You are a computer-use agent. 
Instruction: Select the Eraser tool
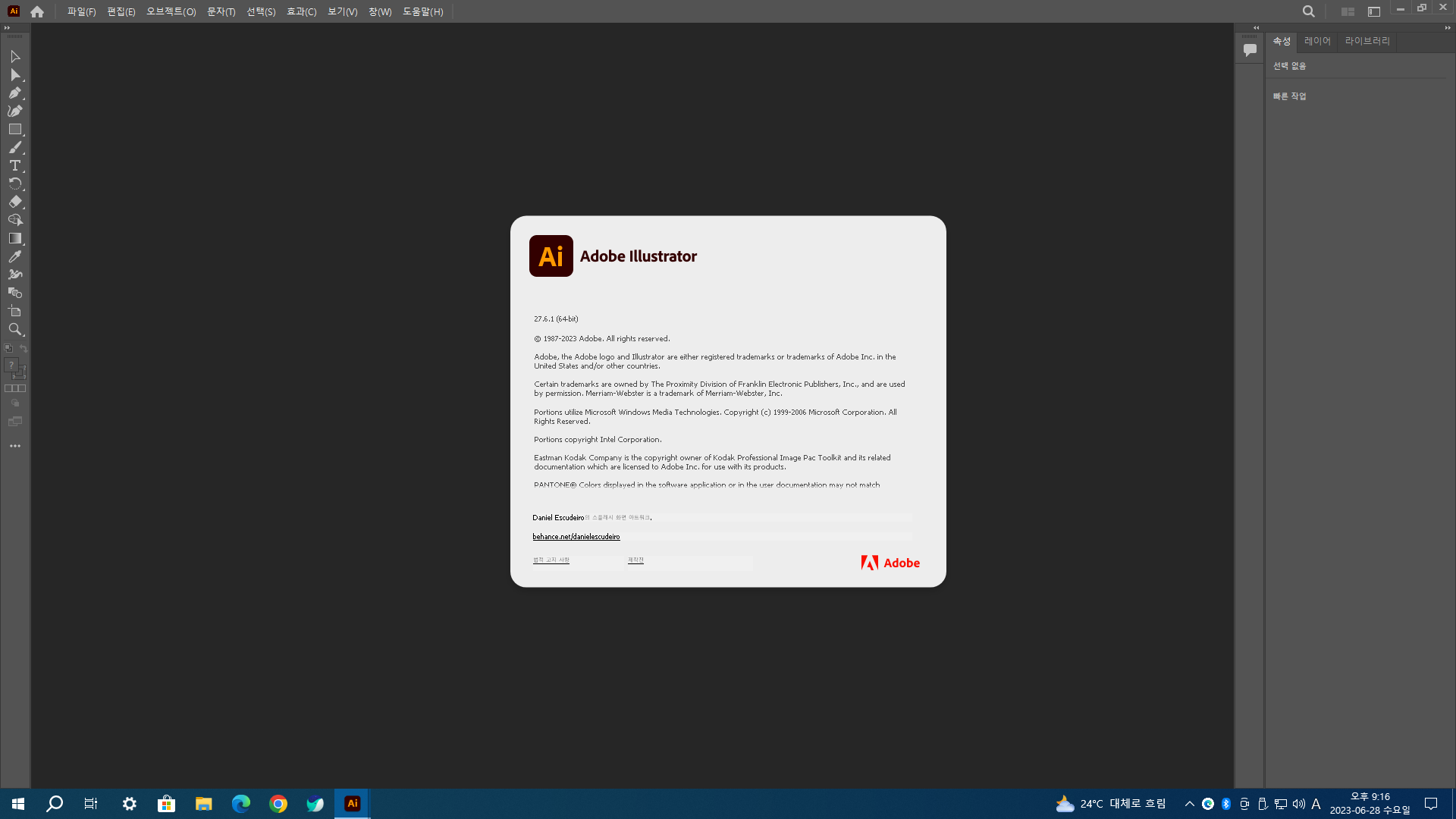tap(14, 202)
